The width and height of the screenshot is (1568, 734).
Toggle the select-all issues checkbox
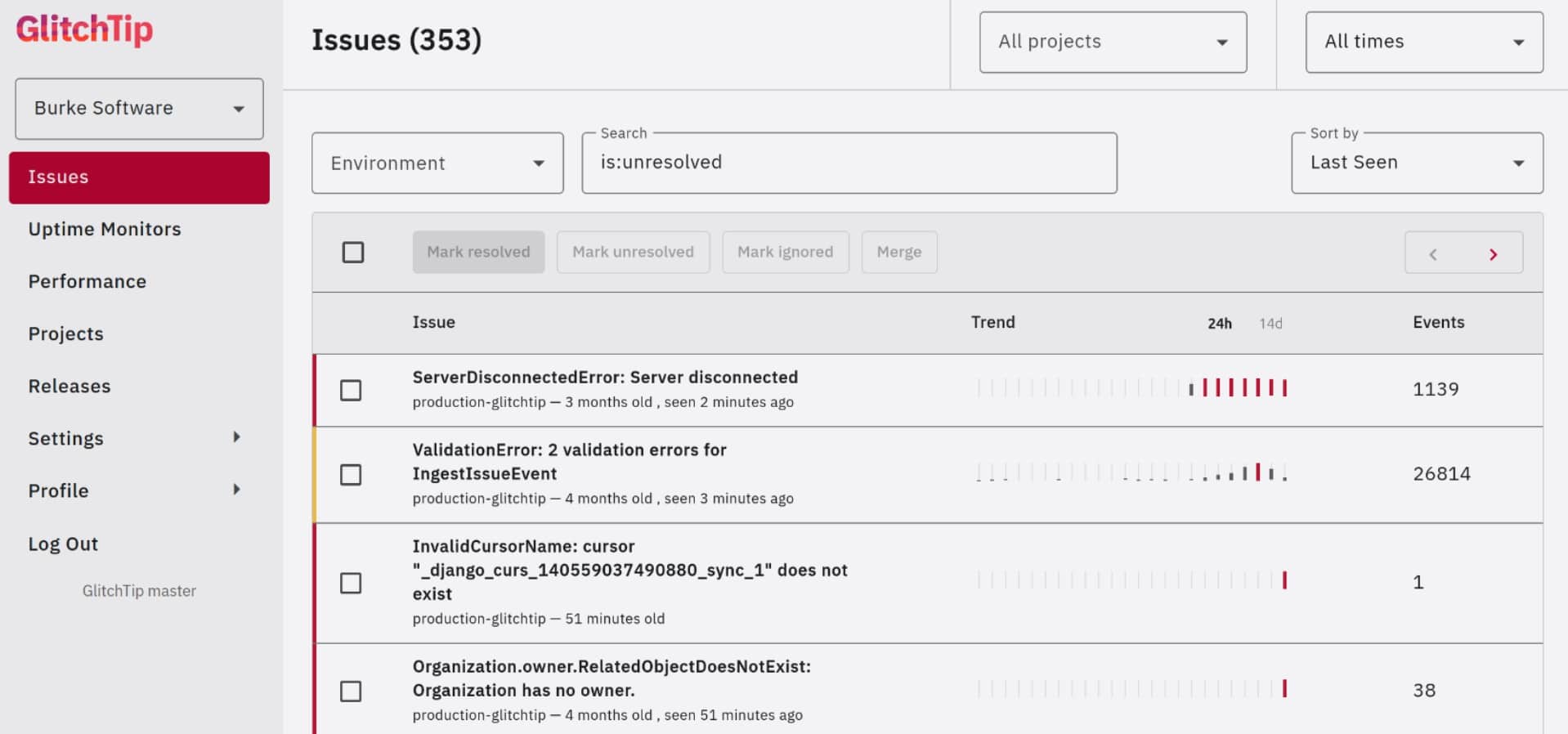click(x=353, y=253)
